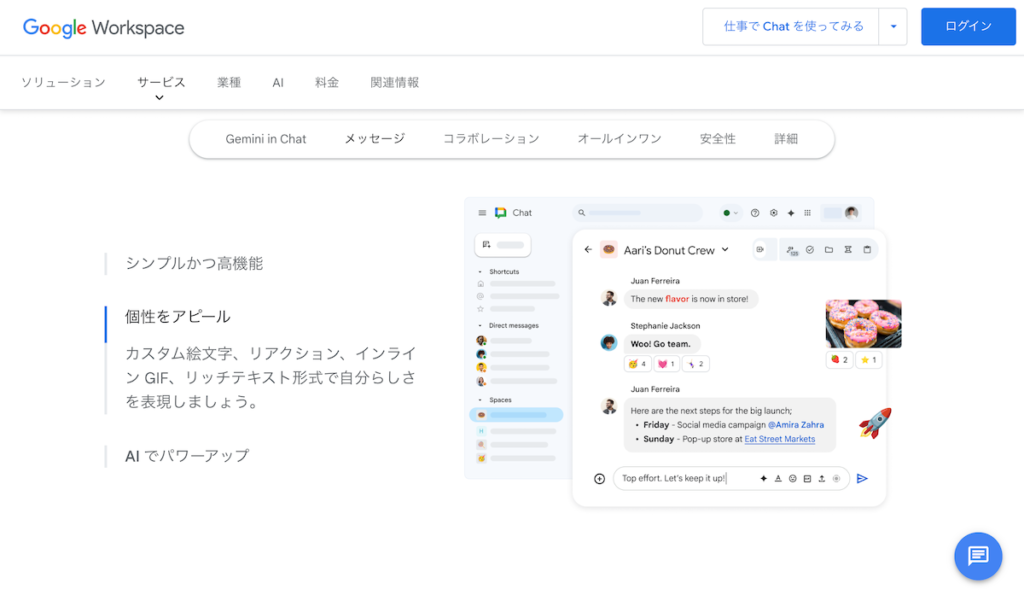The image size is (1024, 601).
Task: Open the emoji picker in message box
Action: (793, 479)
